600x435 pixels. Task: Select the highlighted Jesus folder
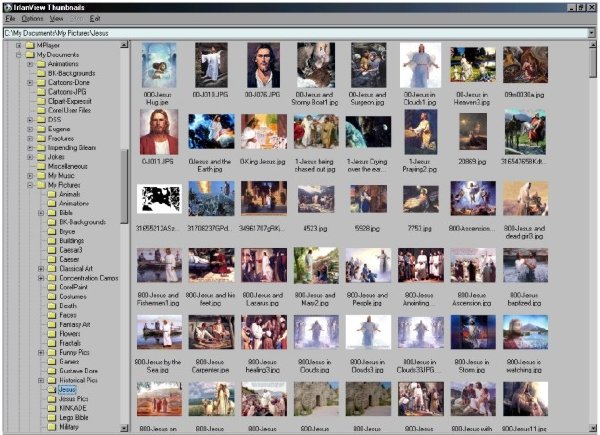[x=62, y=389]
